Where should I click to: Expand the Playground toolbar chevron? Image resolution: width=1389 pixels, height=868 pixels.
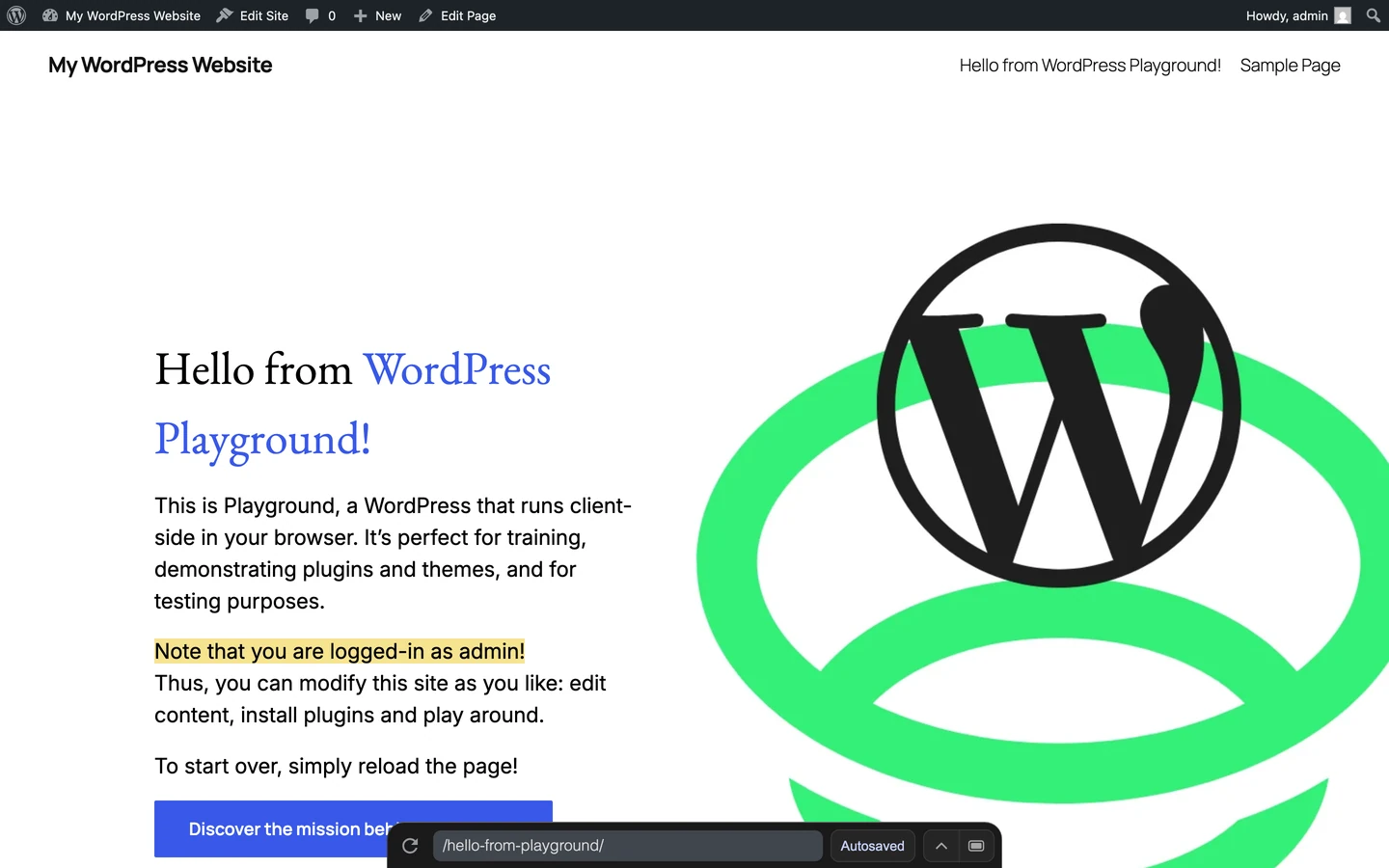coord(941,846)
